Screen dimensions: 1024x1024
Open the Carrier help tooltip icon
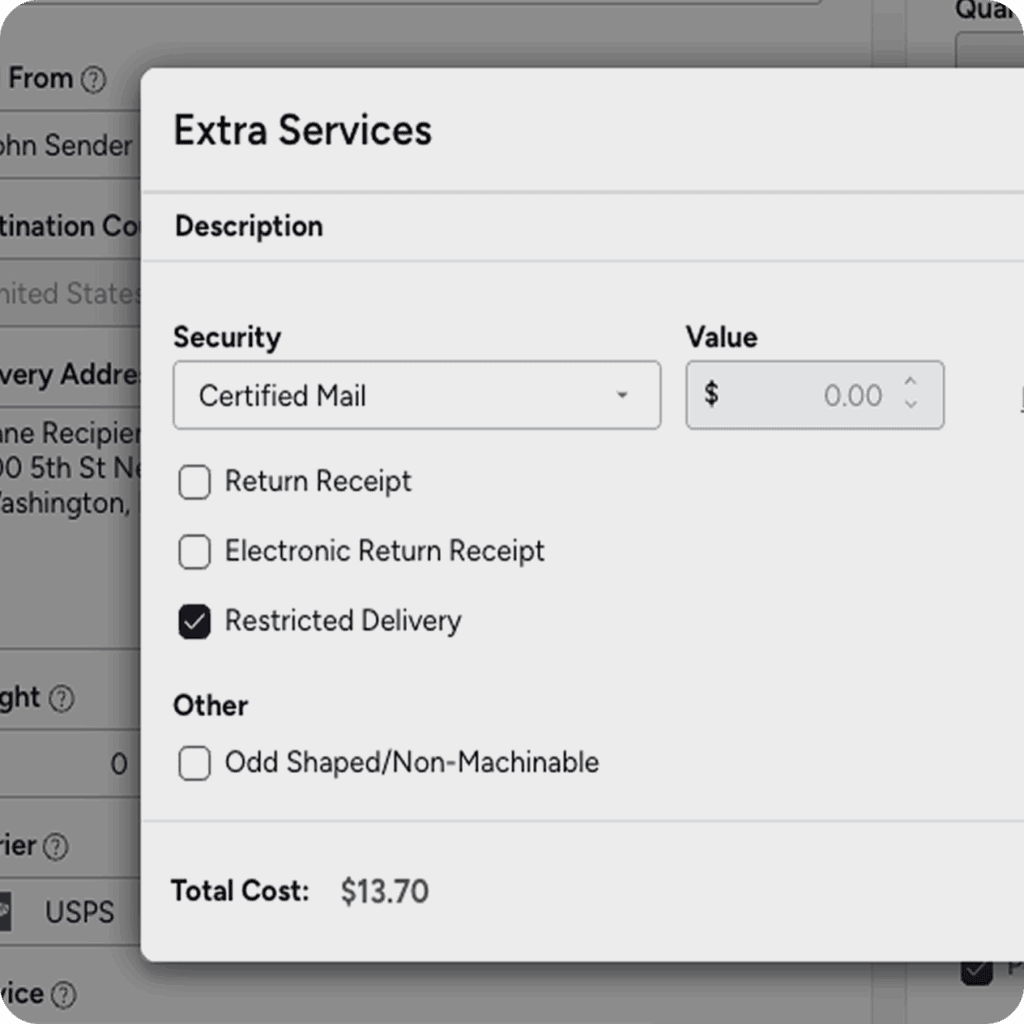[56, 847]
